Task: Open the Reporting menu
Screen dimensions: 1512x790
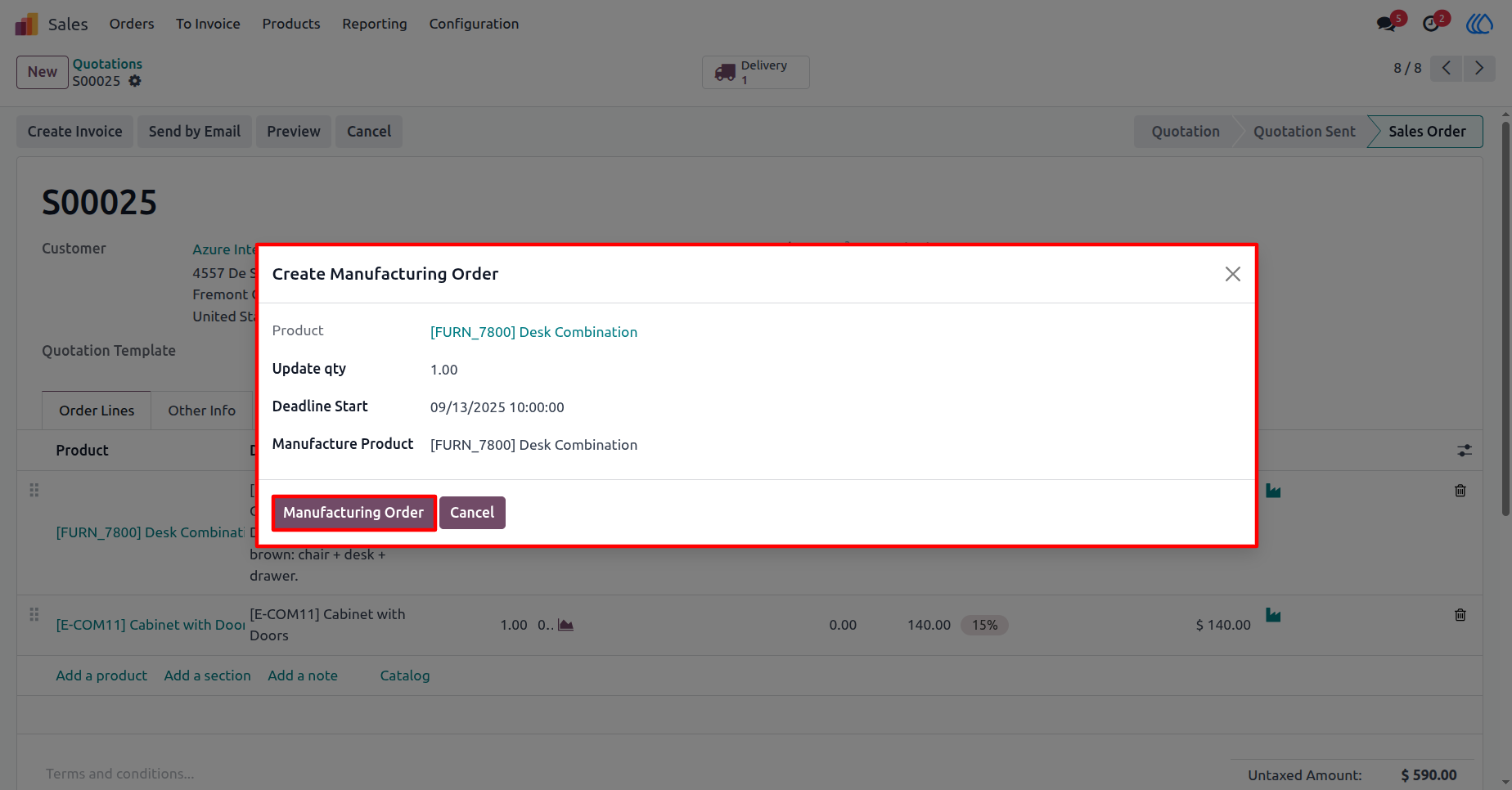Action: [375, 24]
